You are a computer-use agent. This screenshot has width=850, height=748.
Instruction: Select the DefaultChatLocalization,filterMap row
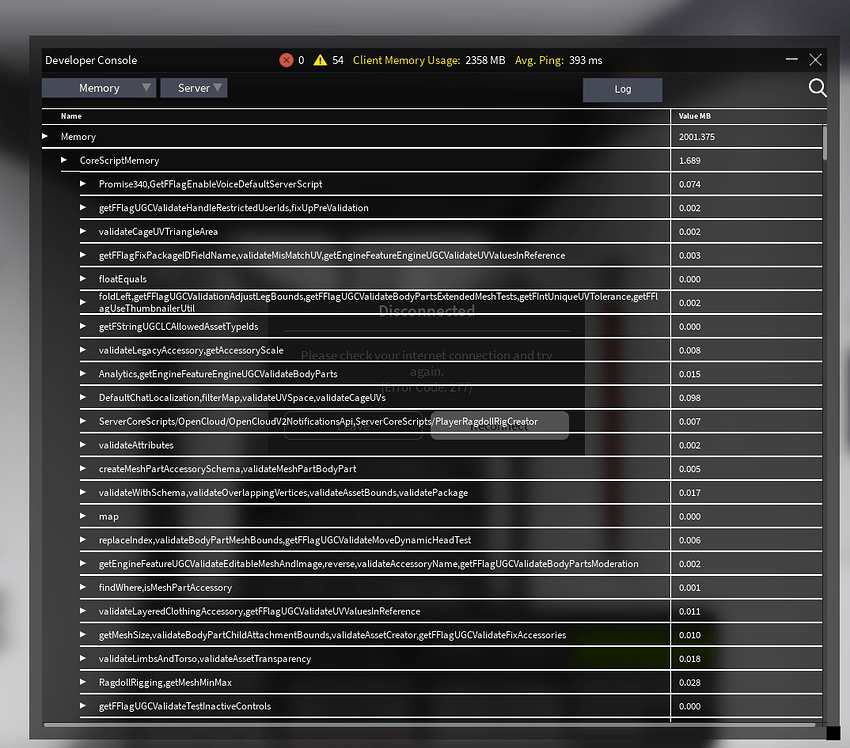coord(300,397)
